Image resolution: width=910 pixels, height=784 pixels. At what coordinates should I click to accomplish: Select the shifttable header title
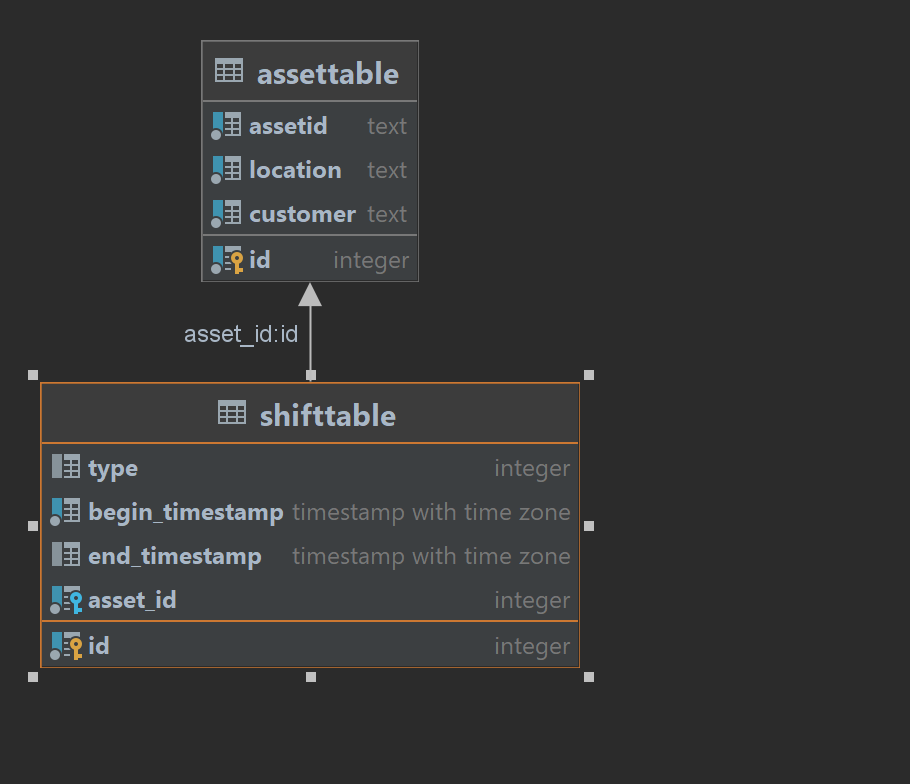coord(327,415)
